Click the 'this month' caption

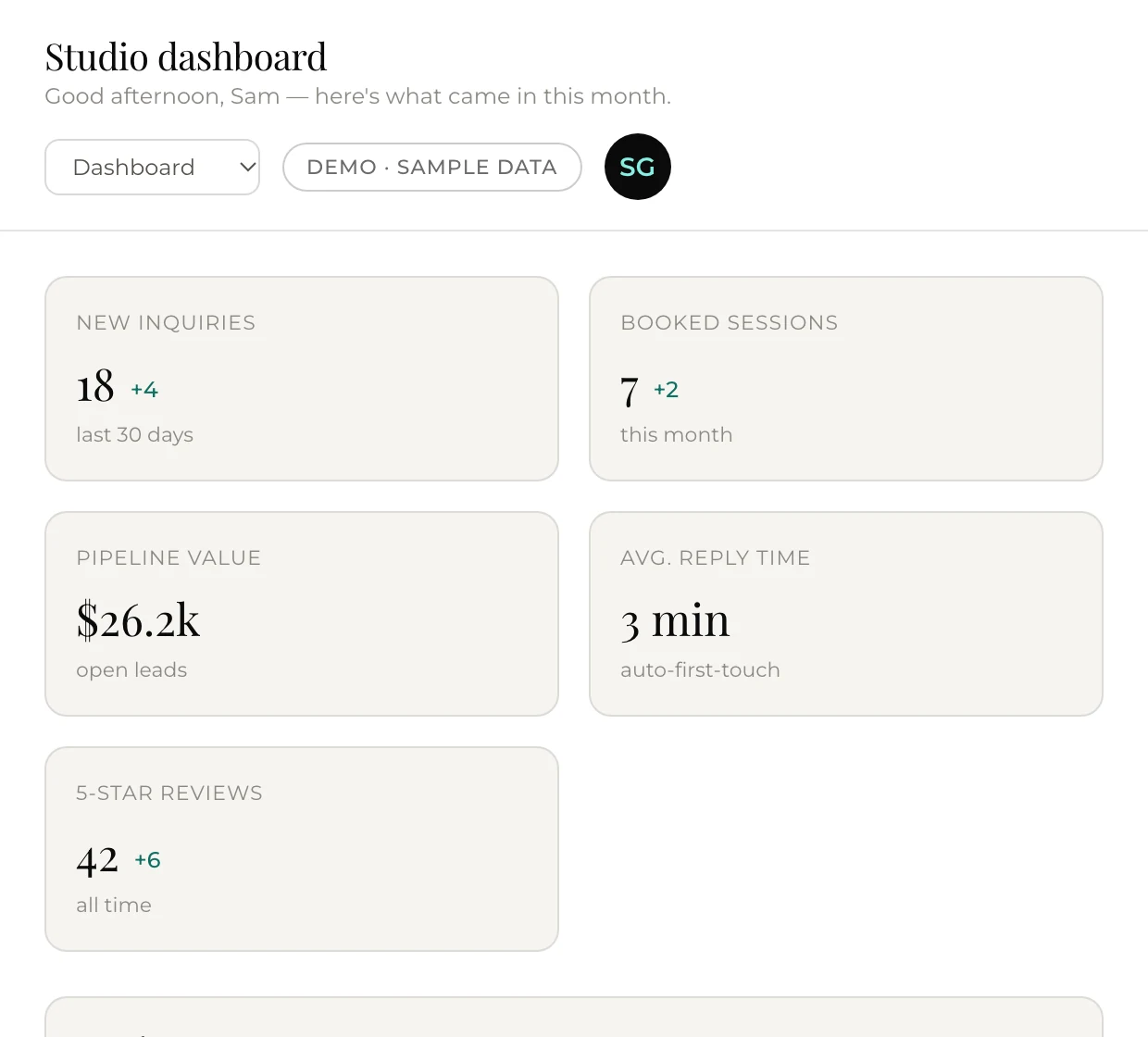click(677, 435)
